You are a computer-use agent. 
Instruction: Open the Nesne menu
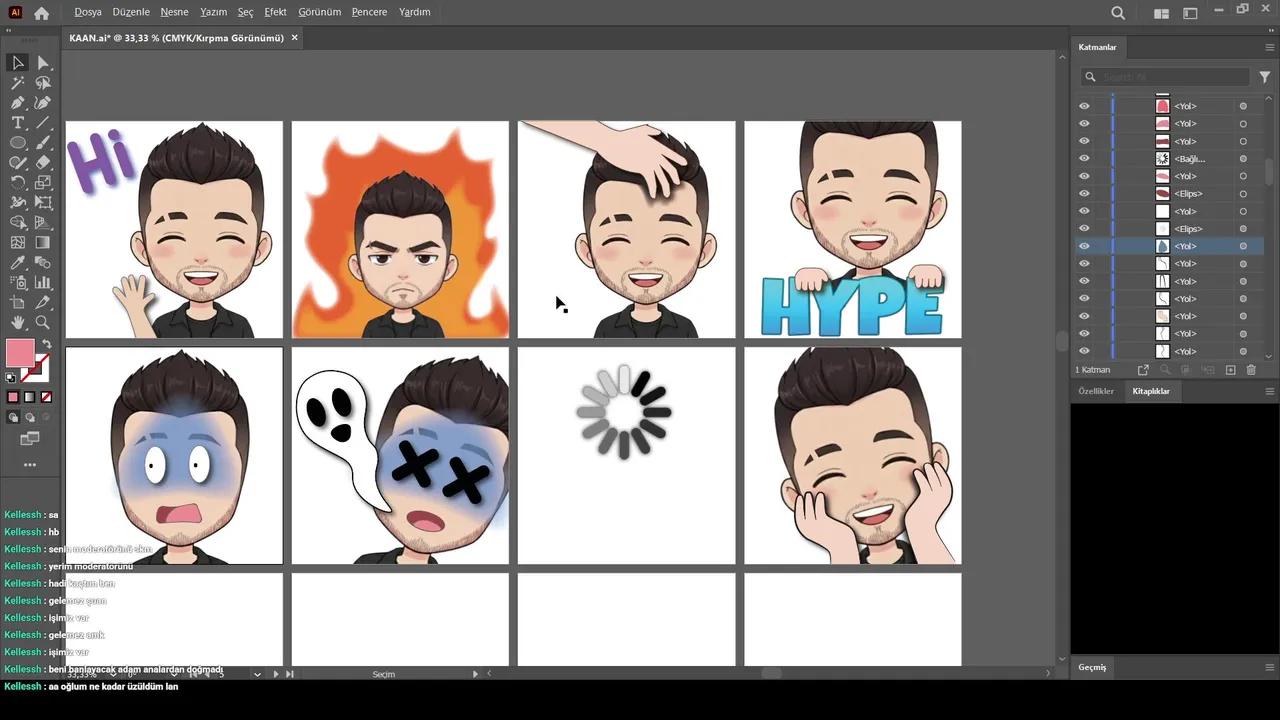(x=174, y=12)
